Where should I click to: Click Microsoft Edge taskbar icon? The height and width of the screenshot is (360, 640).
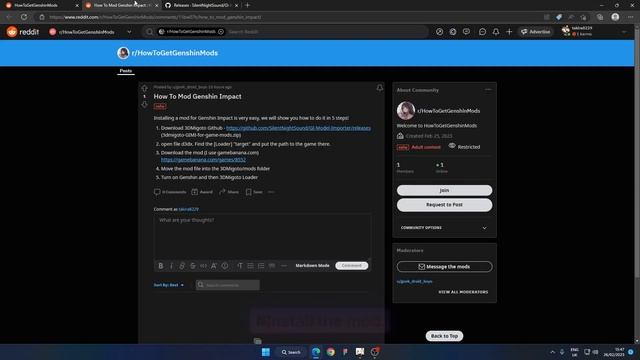pos(316,352)
